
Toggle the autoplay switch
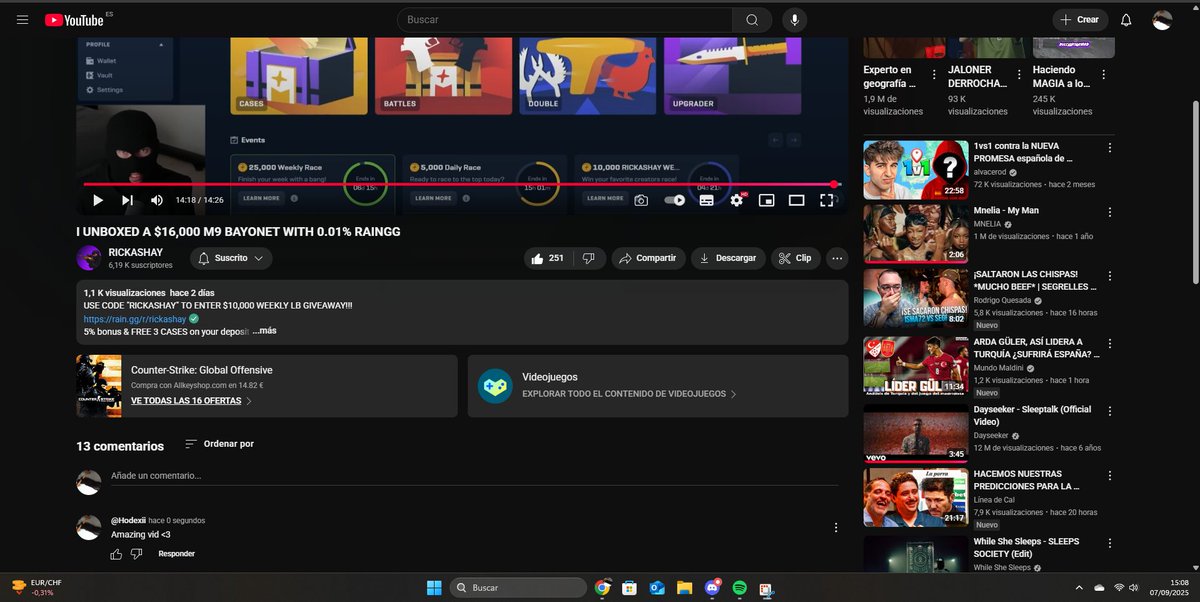point(675,200)
